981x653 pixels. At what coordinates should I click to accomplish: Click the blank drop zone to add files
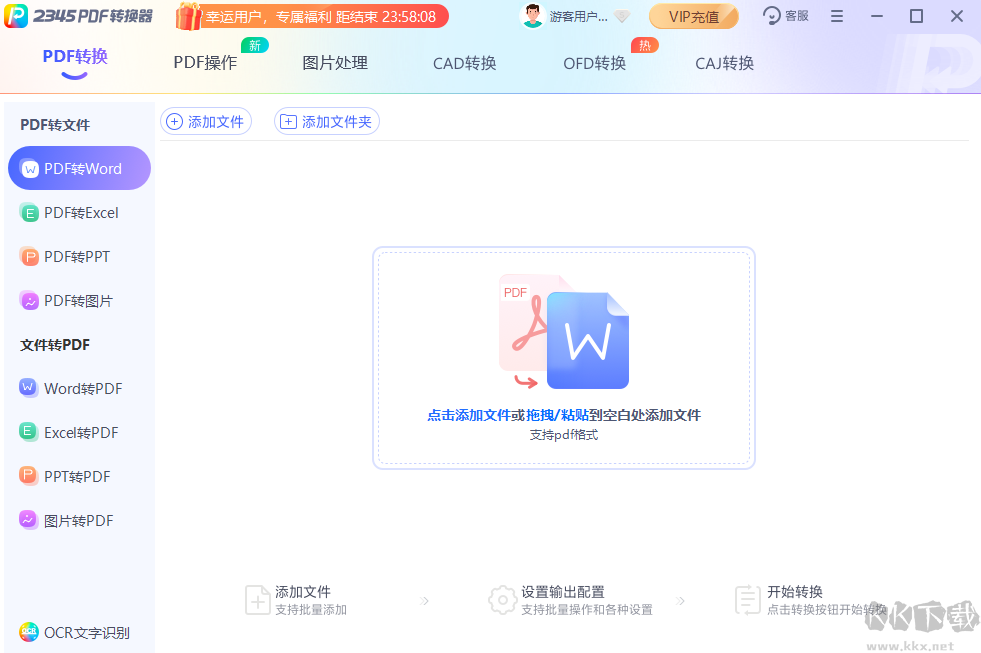pyautogui.click(x=564, y=357)
